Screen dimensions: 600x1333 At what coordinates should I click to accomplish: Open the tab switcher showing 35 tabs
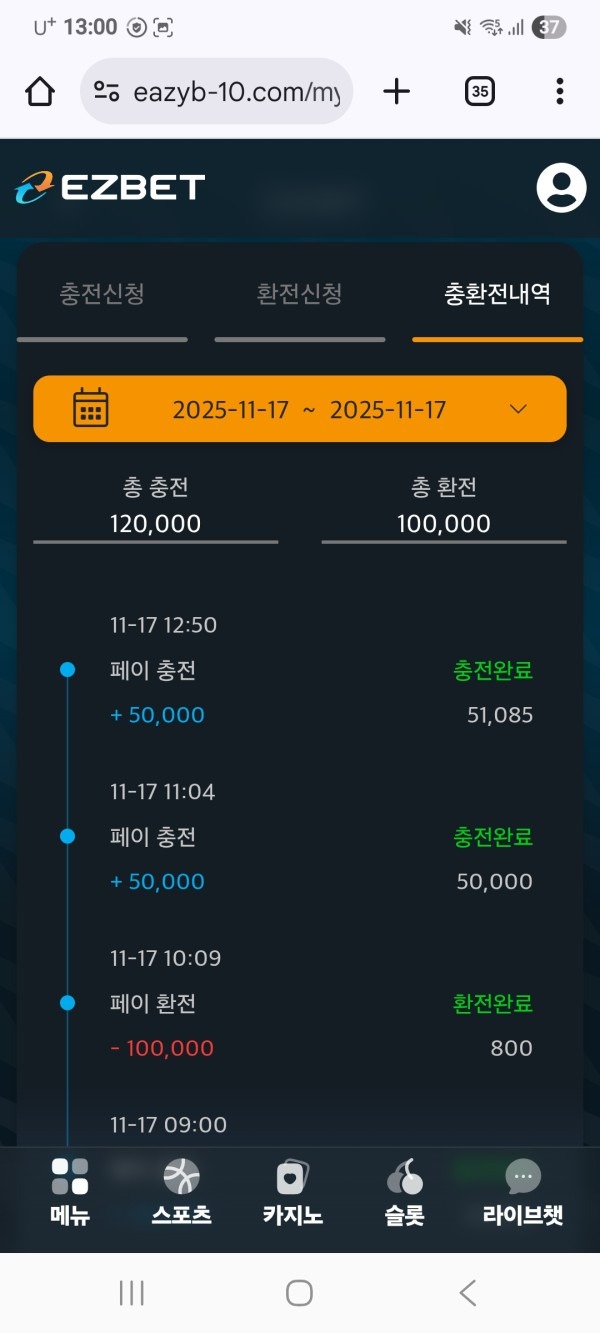point(479,90)
